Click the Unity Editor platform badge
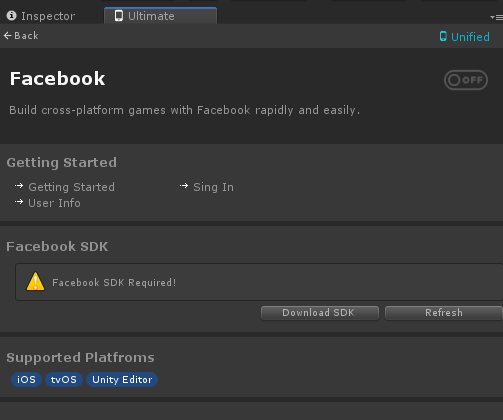The width and height of the screenshot is (503, 420). pos(122,379)
